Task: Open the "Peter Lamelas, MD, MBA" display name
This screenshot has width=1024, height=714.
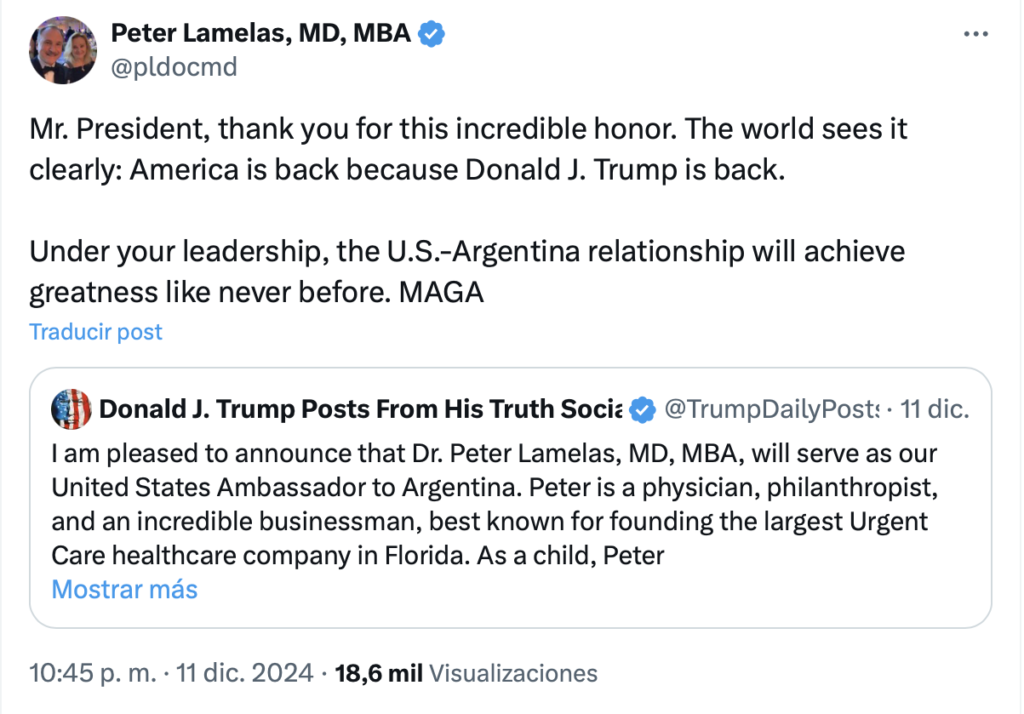Action: click(260, 33)
